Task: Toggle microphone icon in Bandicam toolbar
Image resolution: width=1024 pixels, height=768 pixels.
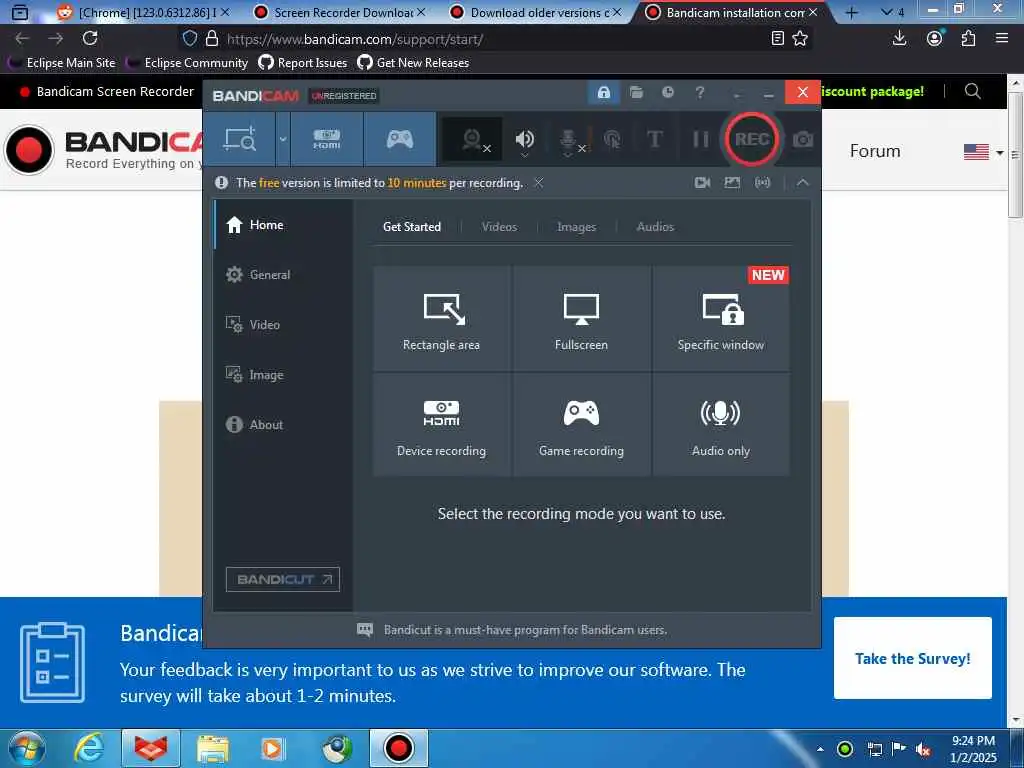Action: (568, 139)
